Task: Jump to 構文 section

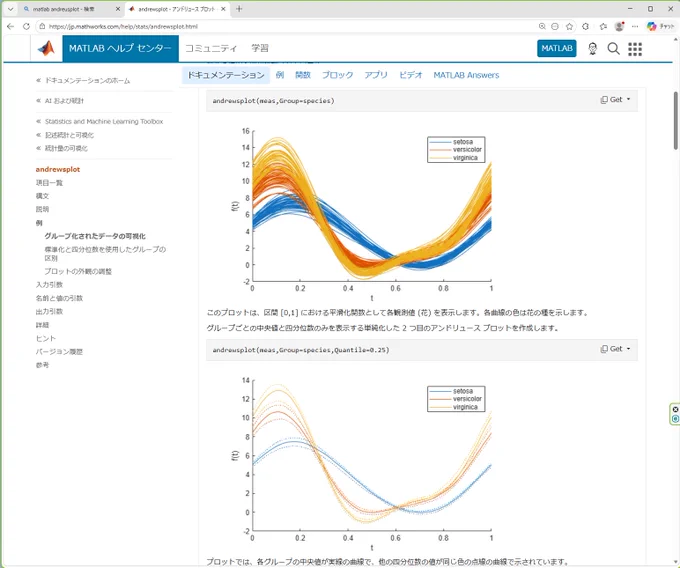Action: 42,196
